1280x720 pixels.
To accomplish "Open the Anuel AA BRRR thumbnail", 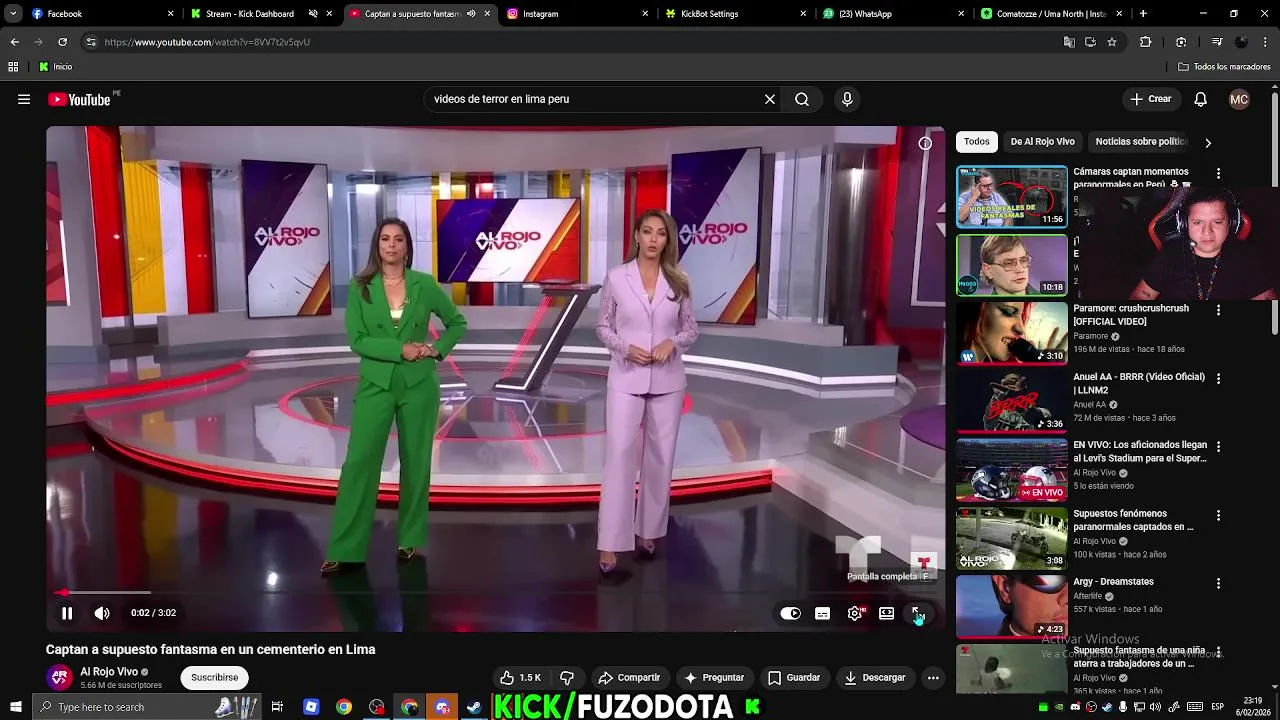I will [1012, 401].
